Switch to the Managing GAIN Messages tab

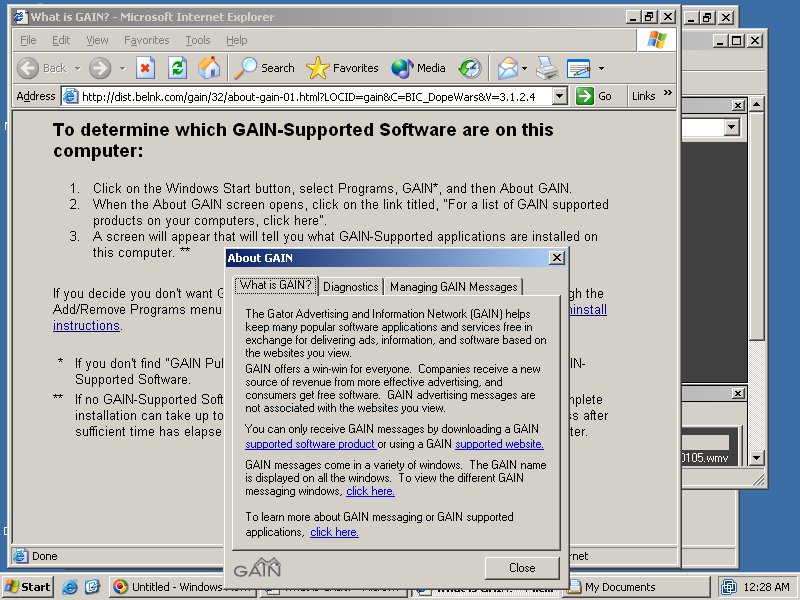[454, 287]
